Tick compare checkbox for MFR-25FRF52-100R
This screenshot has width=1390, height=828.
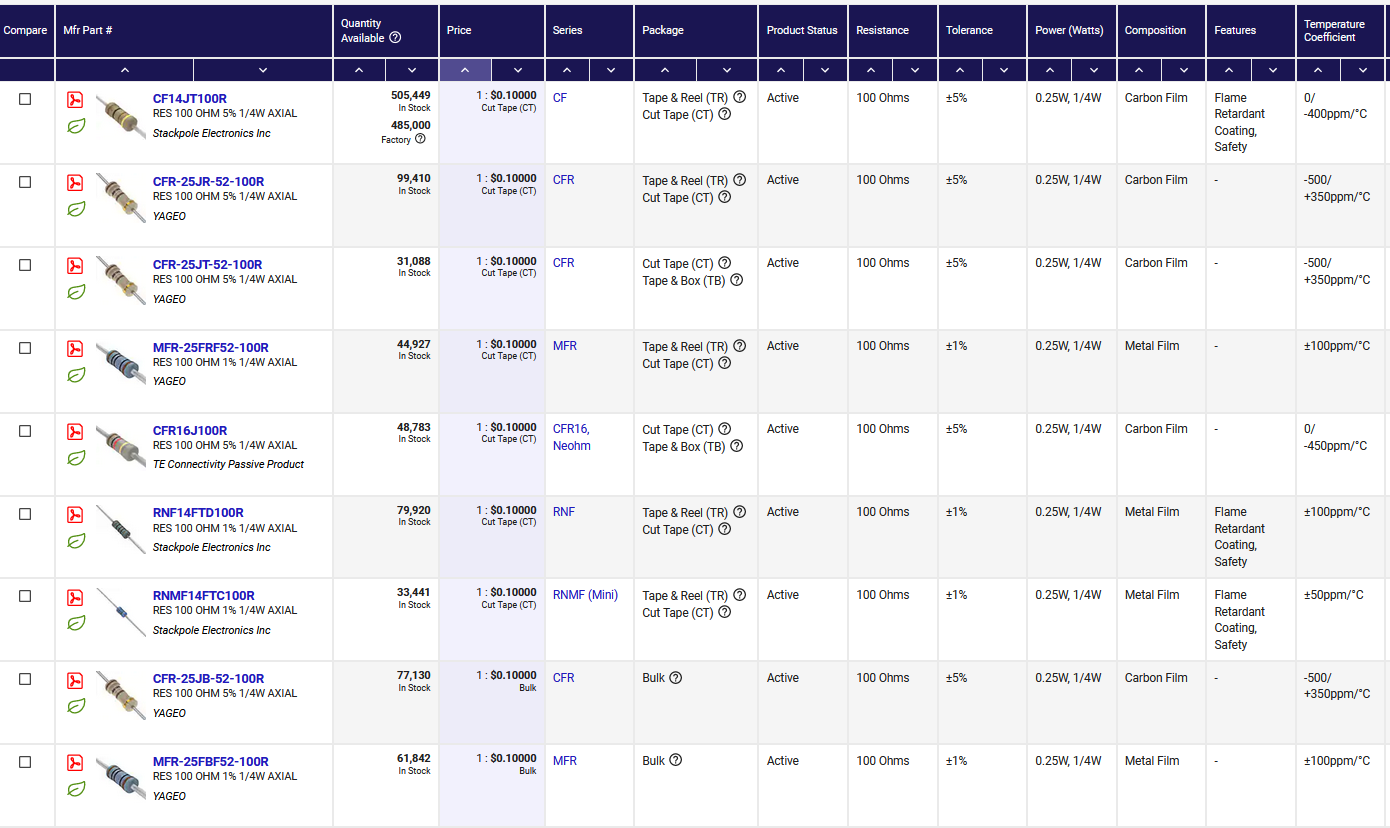[x=25, y=348]
